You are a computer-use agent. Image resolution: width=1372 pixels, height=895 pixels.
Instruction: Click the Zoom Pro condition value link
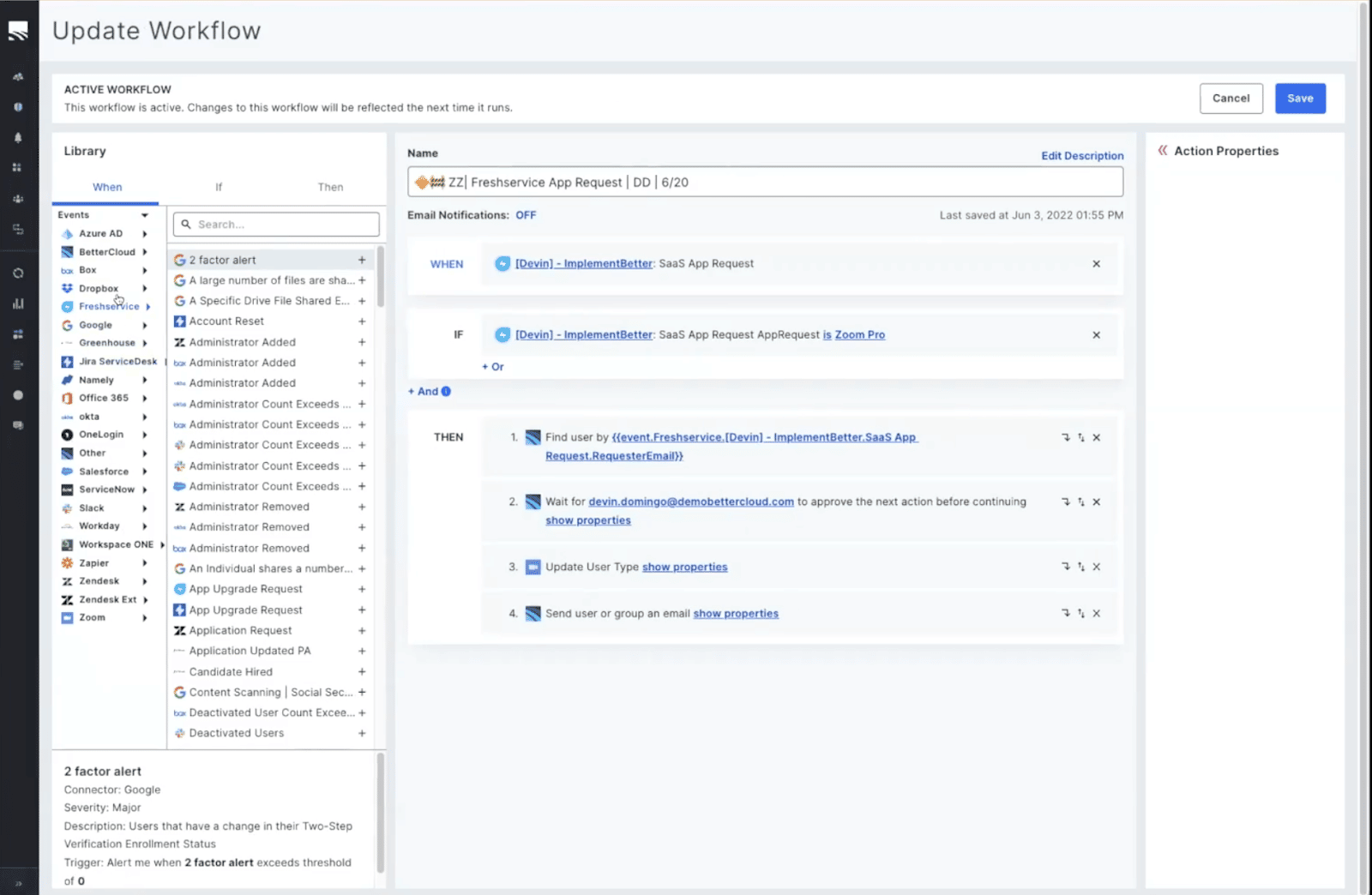click(860, 335)
